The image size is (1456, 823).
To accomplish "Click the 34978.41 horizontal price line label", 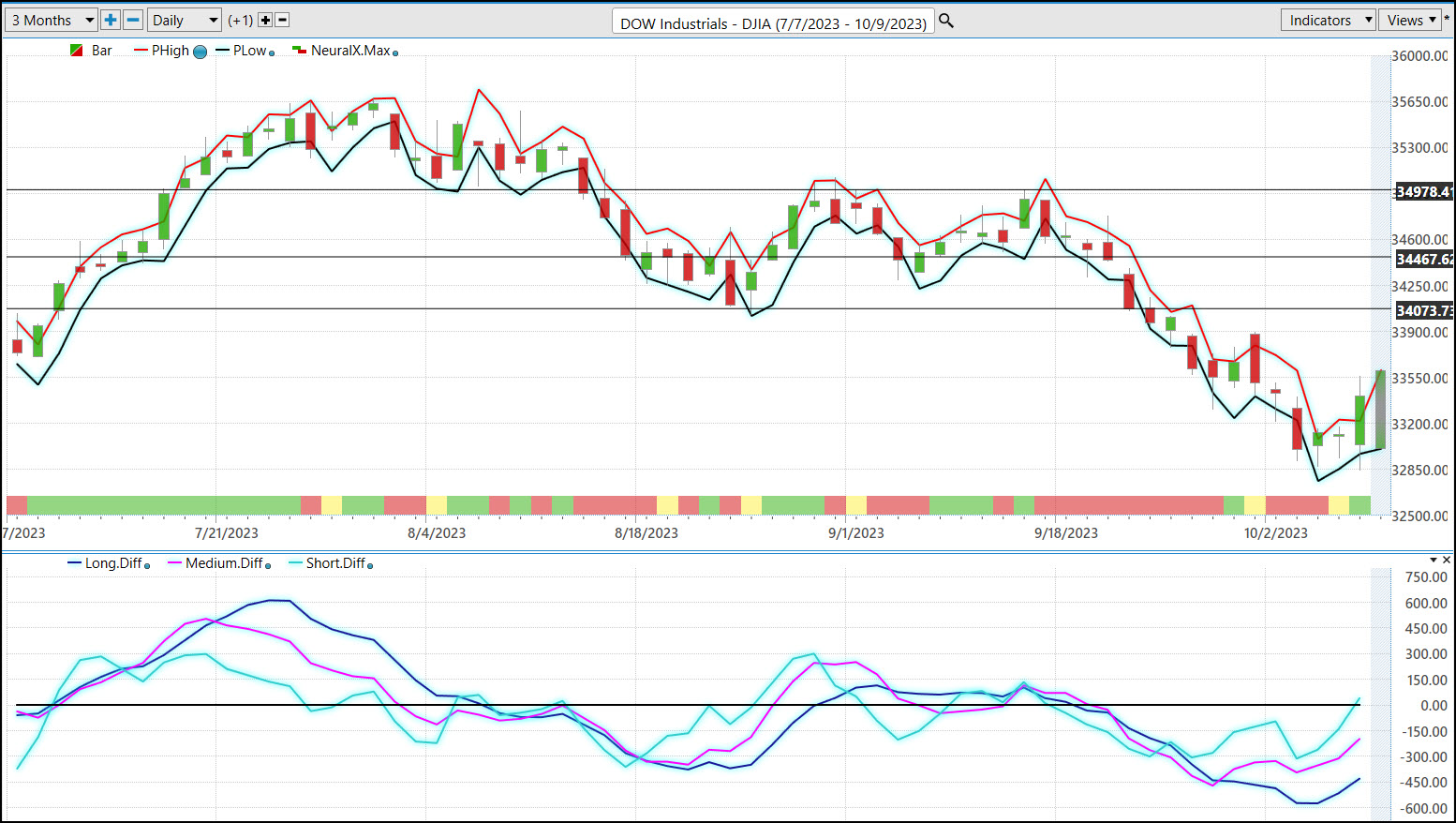I will click(x=1424, y=191).
